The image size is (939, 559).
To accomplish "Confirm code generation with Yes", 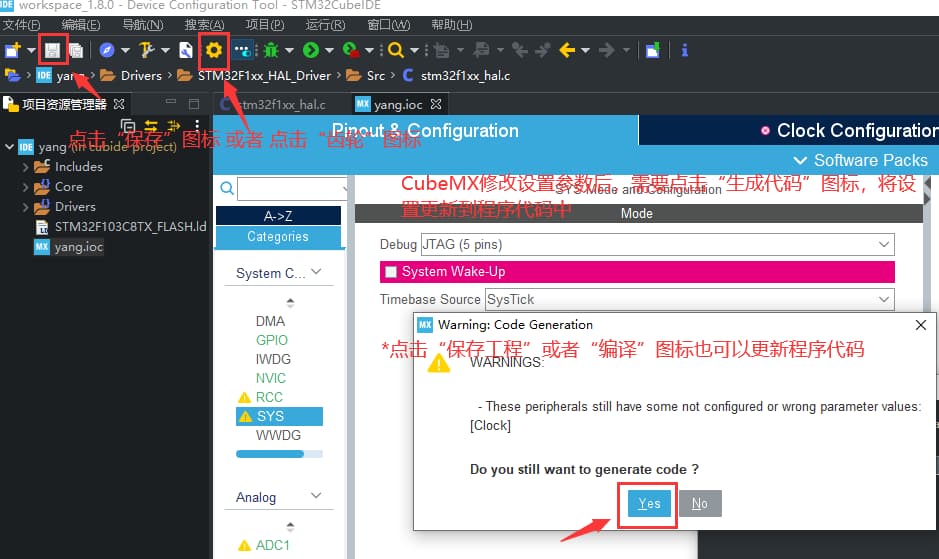I will click(x=649, y=503).
